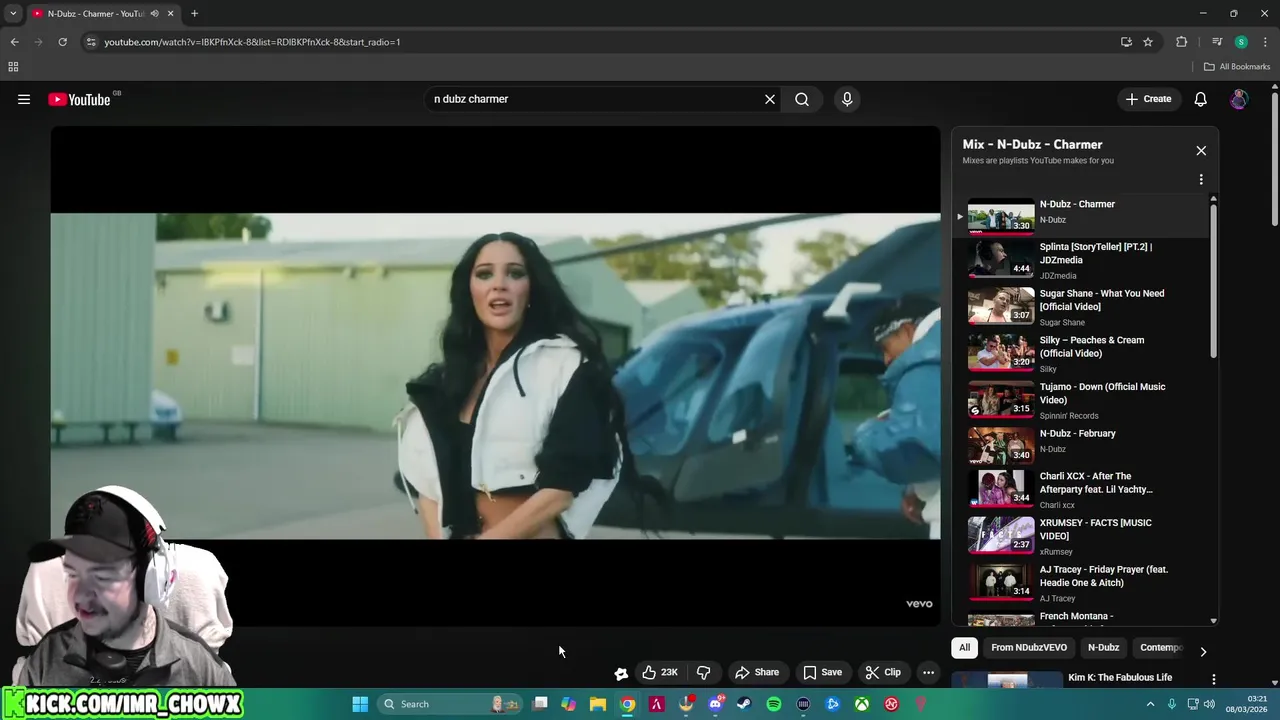Bookmark this page with the star
1280x720 pixels.
coord(1148,42)
